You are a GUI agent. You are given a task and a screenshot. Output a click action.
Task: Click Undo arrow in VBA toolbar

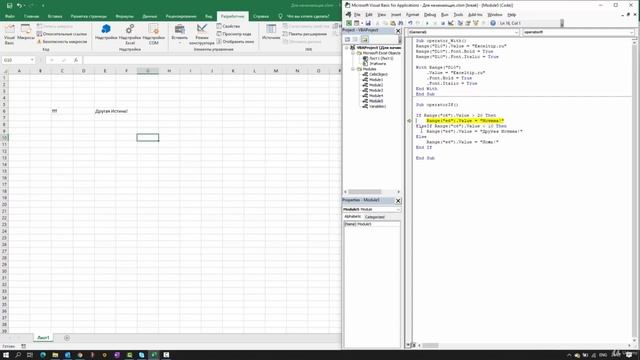[410, 23]
